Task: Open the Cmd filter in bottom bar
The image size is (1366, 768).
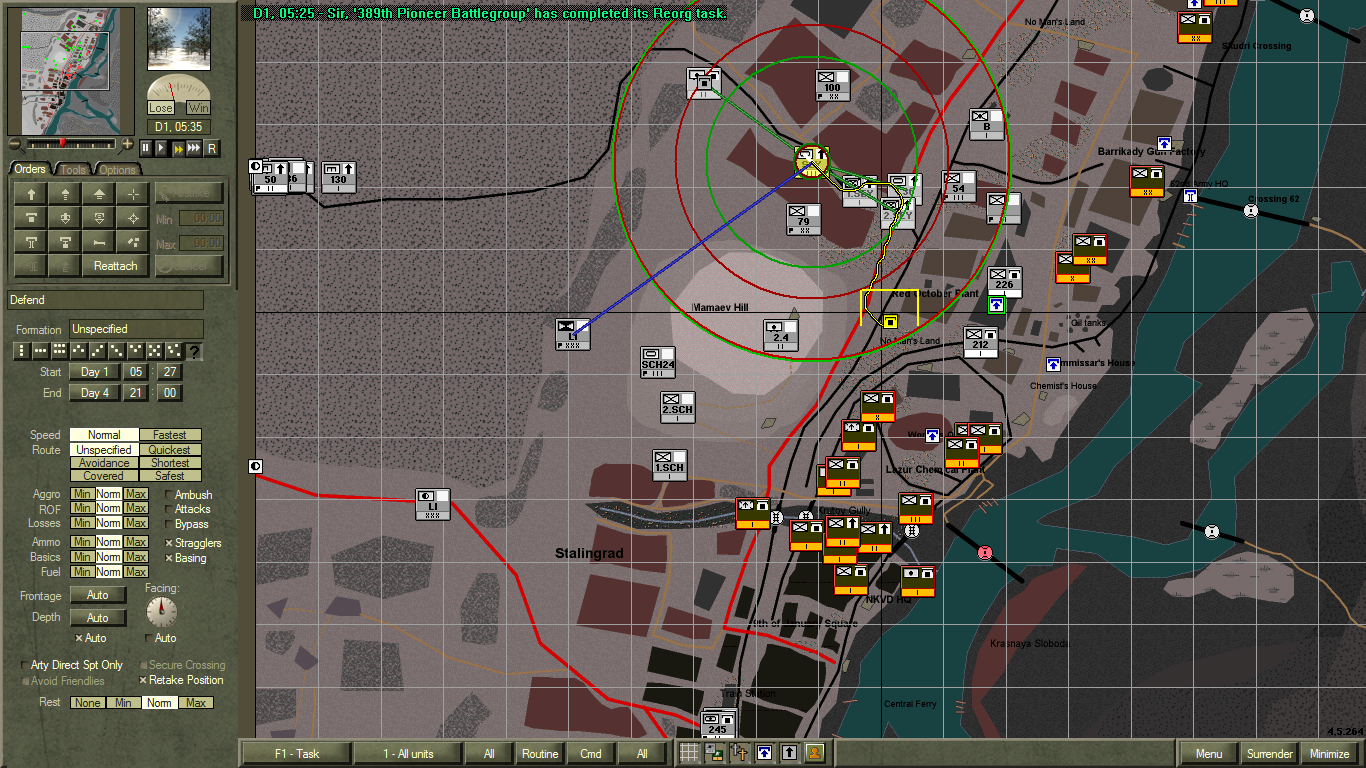Action: 591,753
